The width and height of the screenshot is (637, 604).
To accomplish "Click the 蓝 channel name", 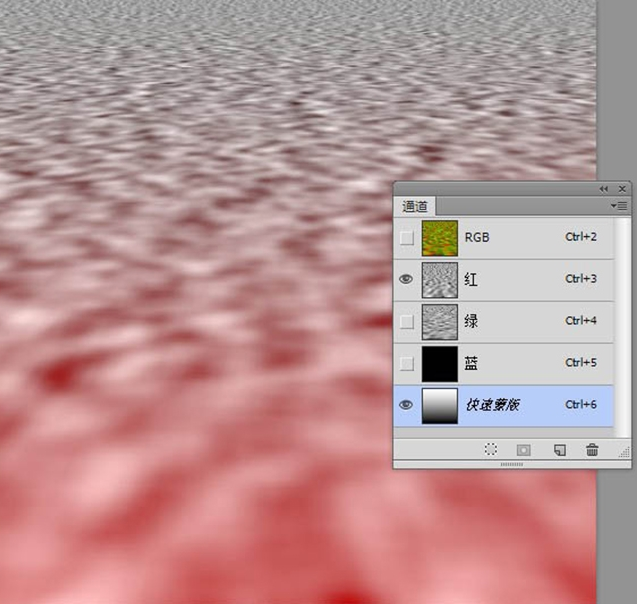I will coord(471,363).
